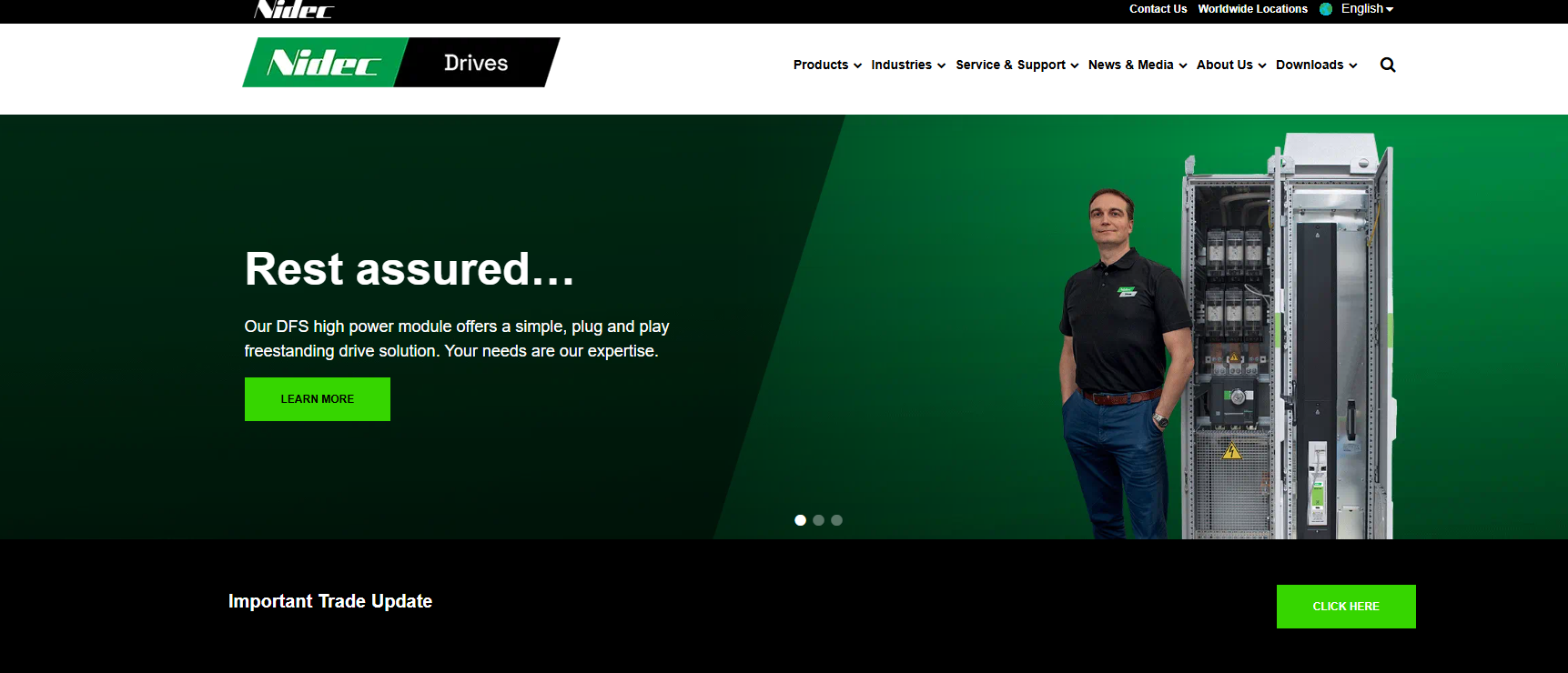The height and width of the screenshot is (673, 1568).
Task: Click the small Nidec logo in top bar
Action: tap(294, 10)
